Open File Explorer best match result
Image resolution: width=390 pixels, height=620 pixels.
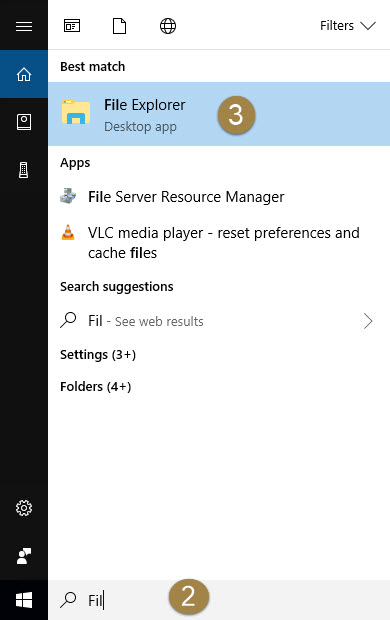[x=219, y=114]
